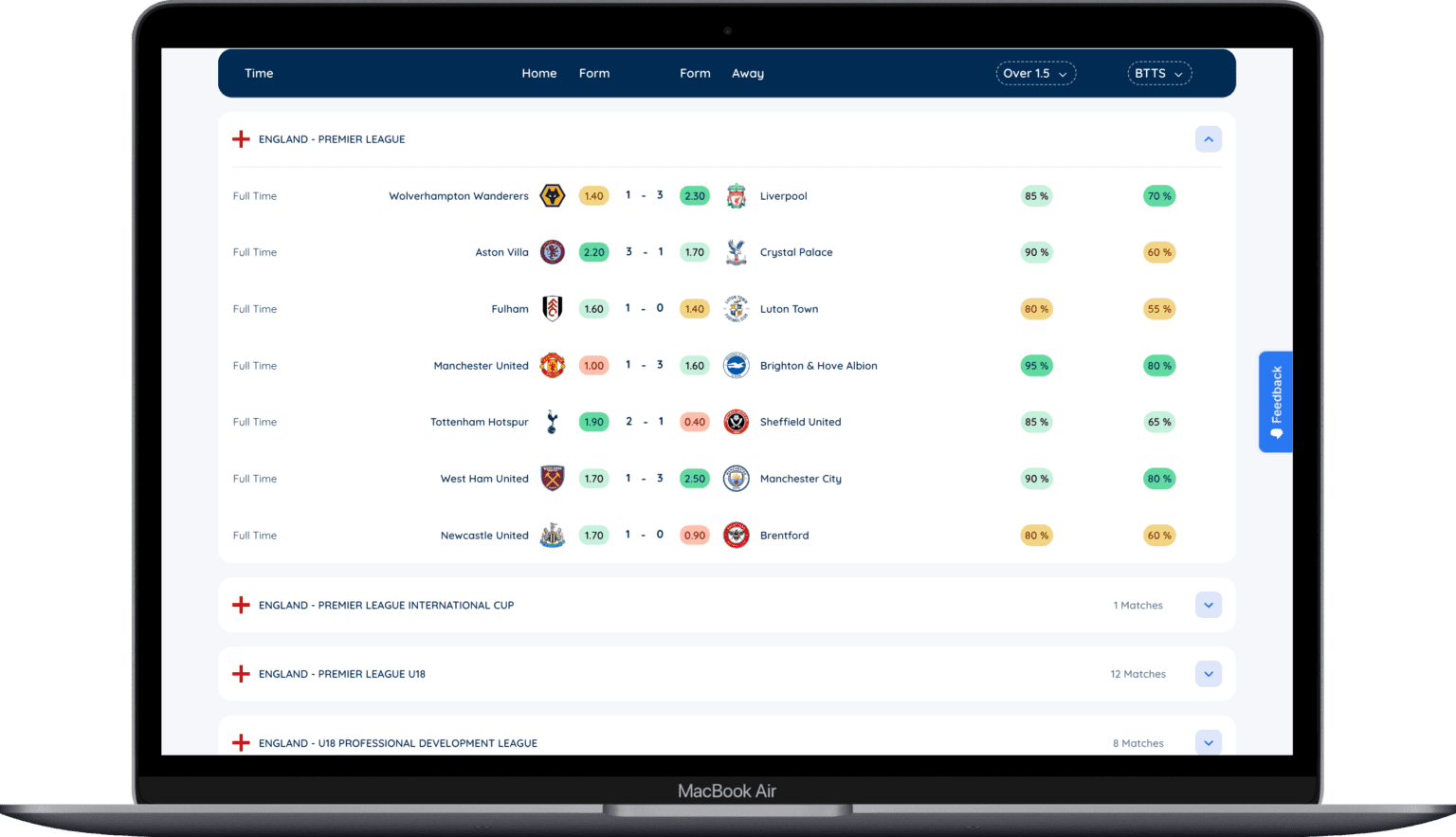Click the Sheffield United team name
Viewport: 1456px width, 837px height.
(x=801, y=422)
